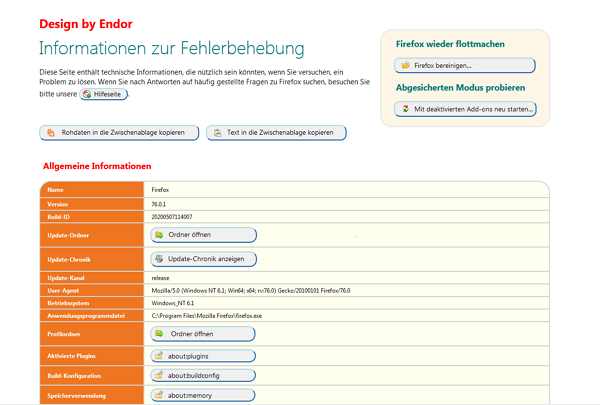The image size is (600, 405).
Task: Click the folder icon in Profilordner row
Action: click(159, 333)
